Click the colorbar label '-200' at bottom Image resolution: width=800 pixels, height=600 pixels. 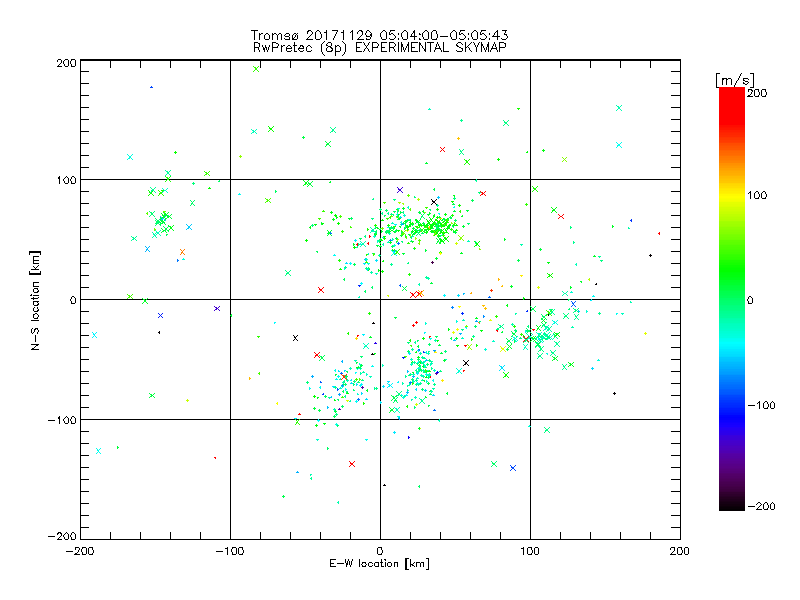click(761, 507)
